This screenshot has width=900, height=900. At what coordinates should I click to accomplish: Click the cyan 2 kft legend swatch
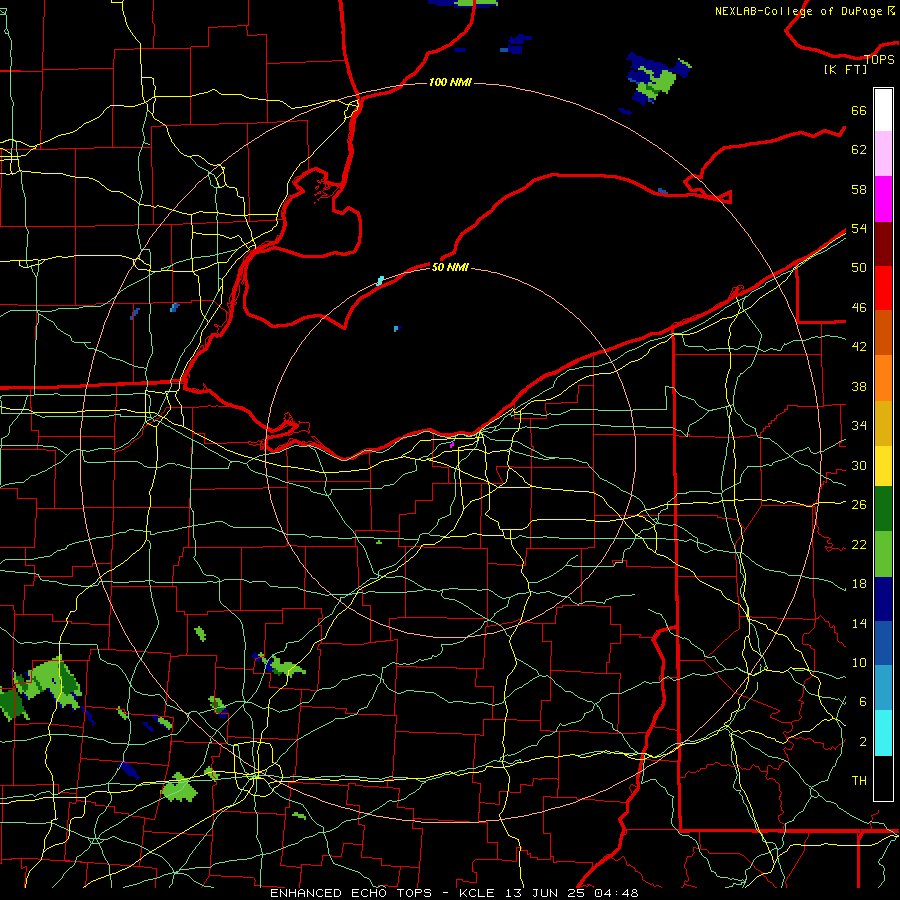click(x=883, y=733)
